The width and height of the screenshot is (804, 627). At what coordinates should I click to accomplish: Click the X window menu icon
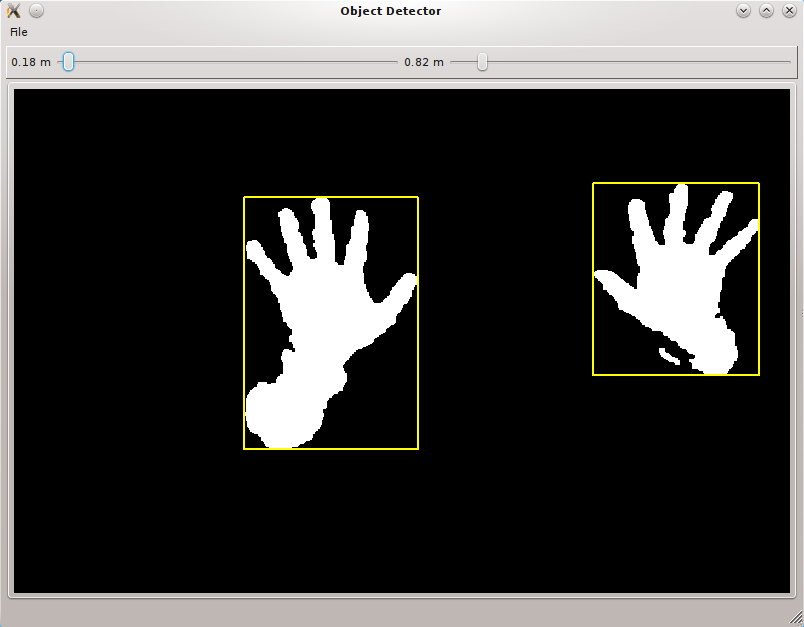click(x=14, y=11)
